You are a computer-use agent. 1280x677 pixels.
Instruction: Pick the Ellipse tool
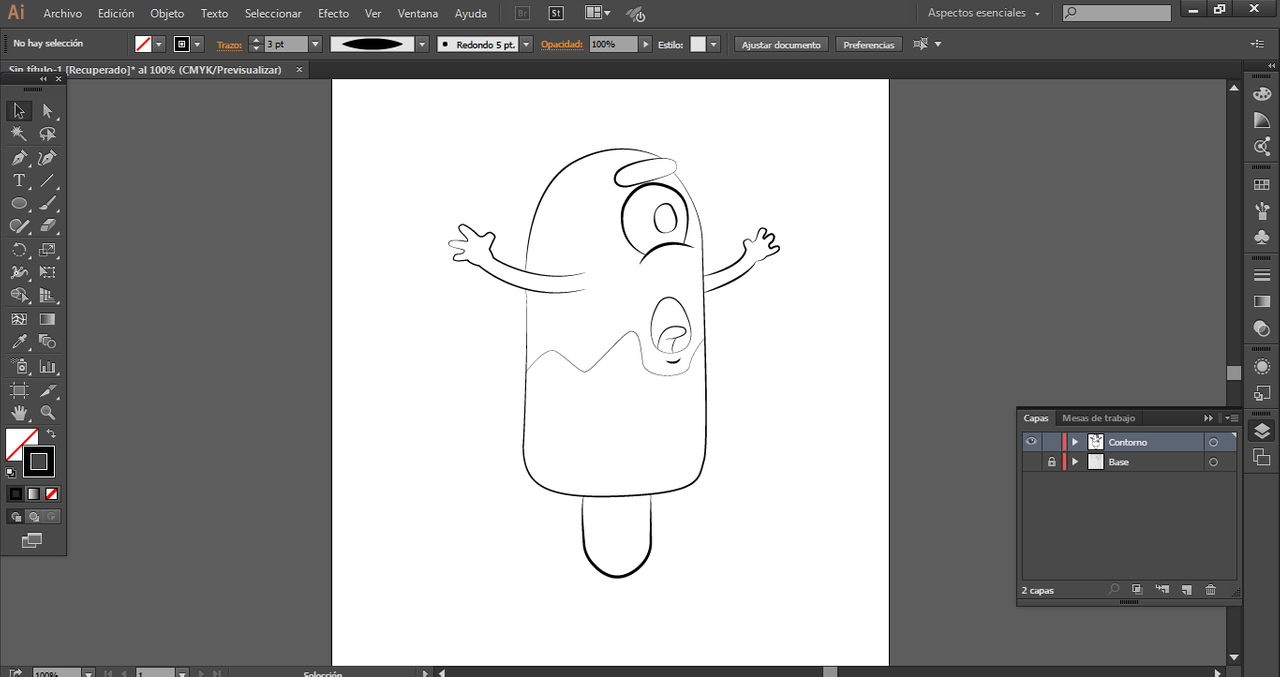point(19,204)
